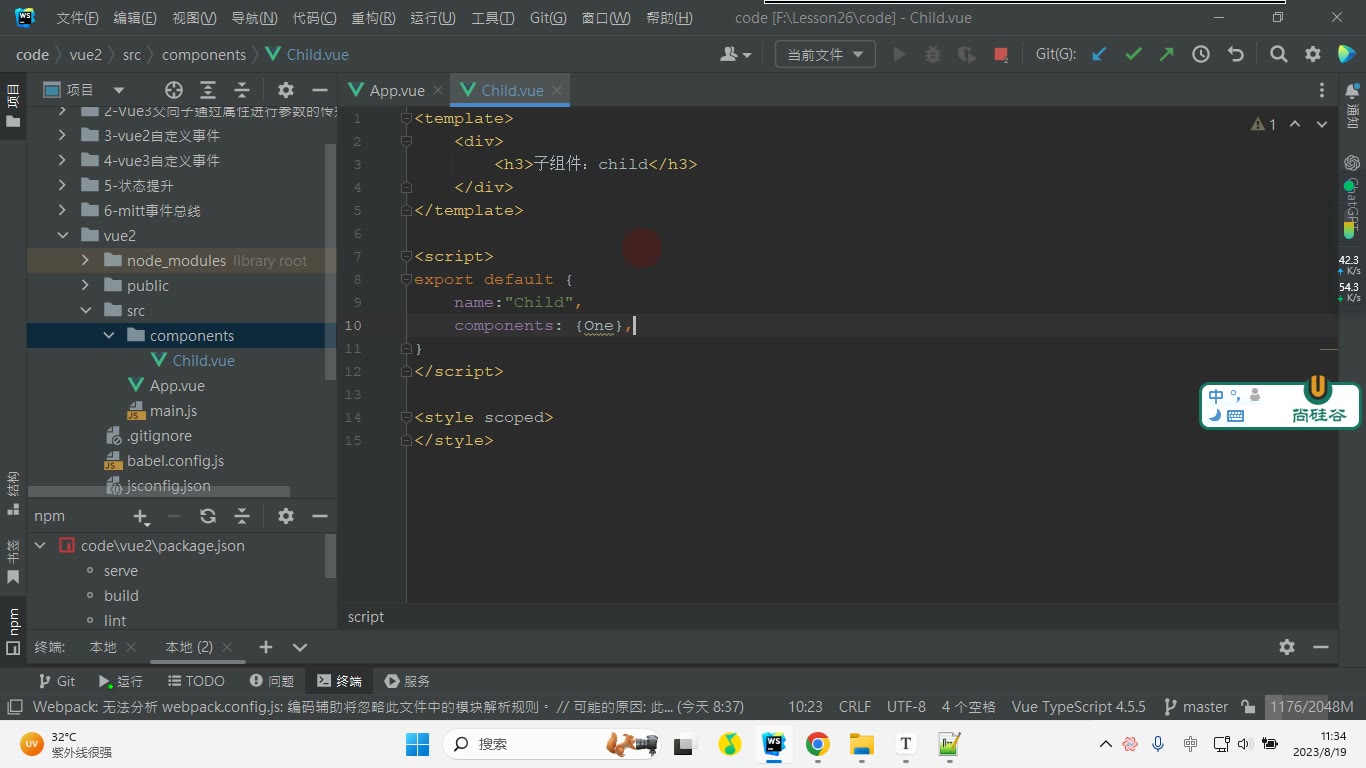
Task: Select App.vue in project tree
Action: point(177,386)
